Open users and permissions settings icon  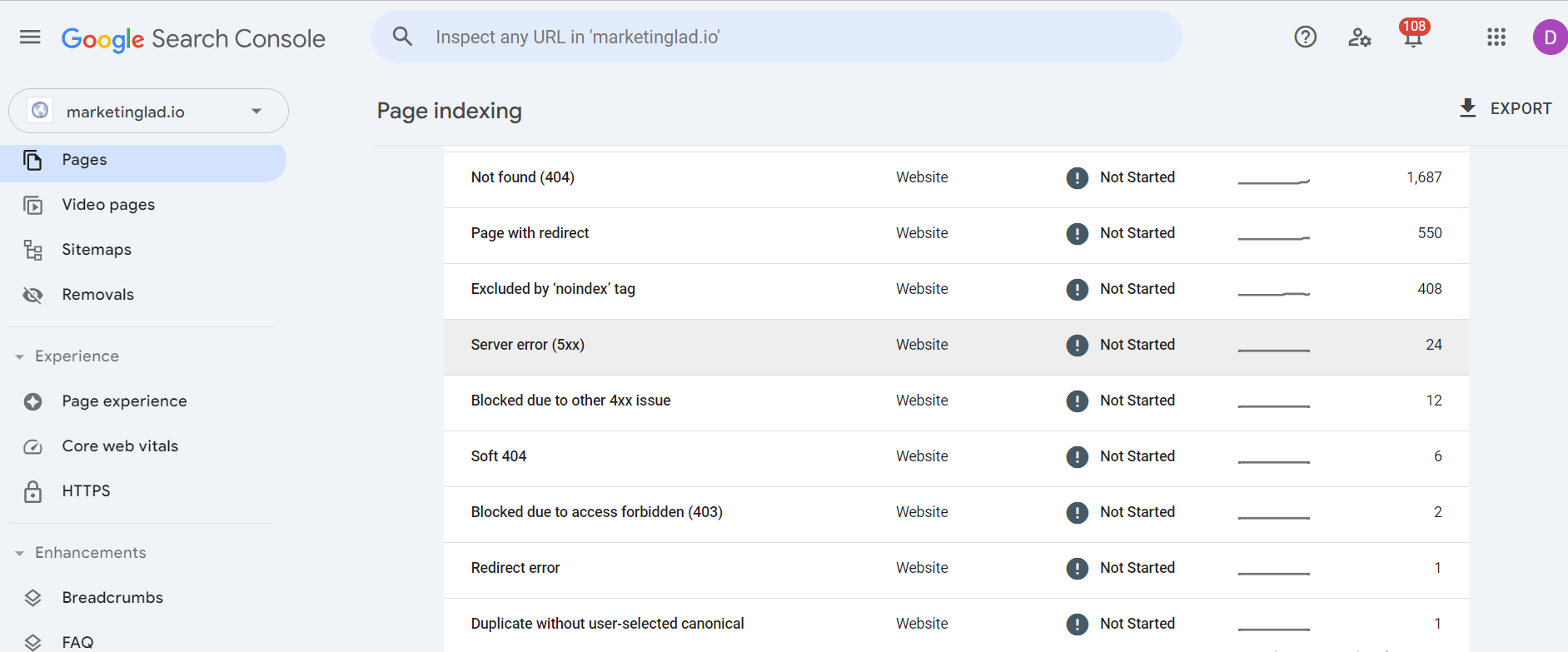(1359, 37)
